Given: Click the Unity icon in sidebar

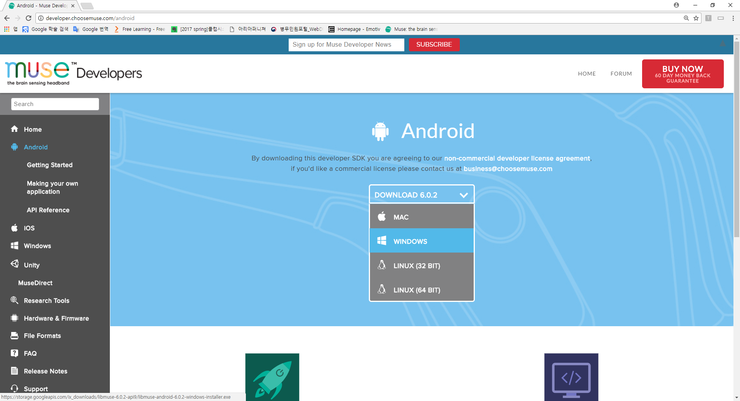Looking at the screenshot, I should click(x=15, y=264).
